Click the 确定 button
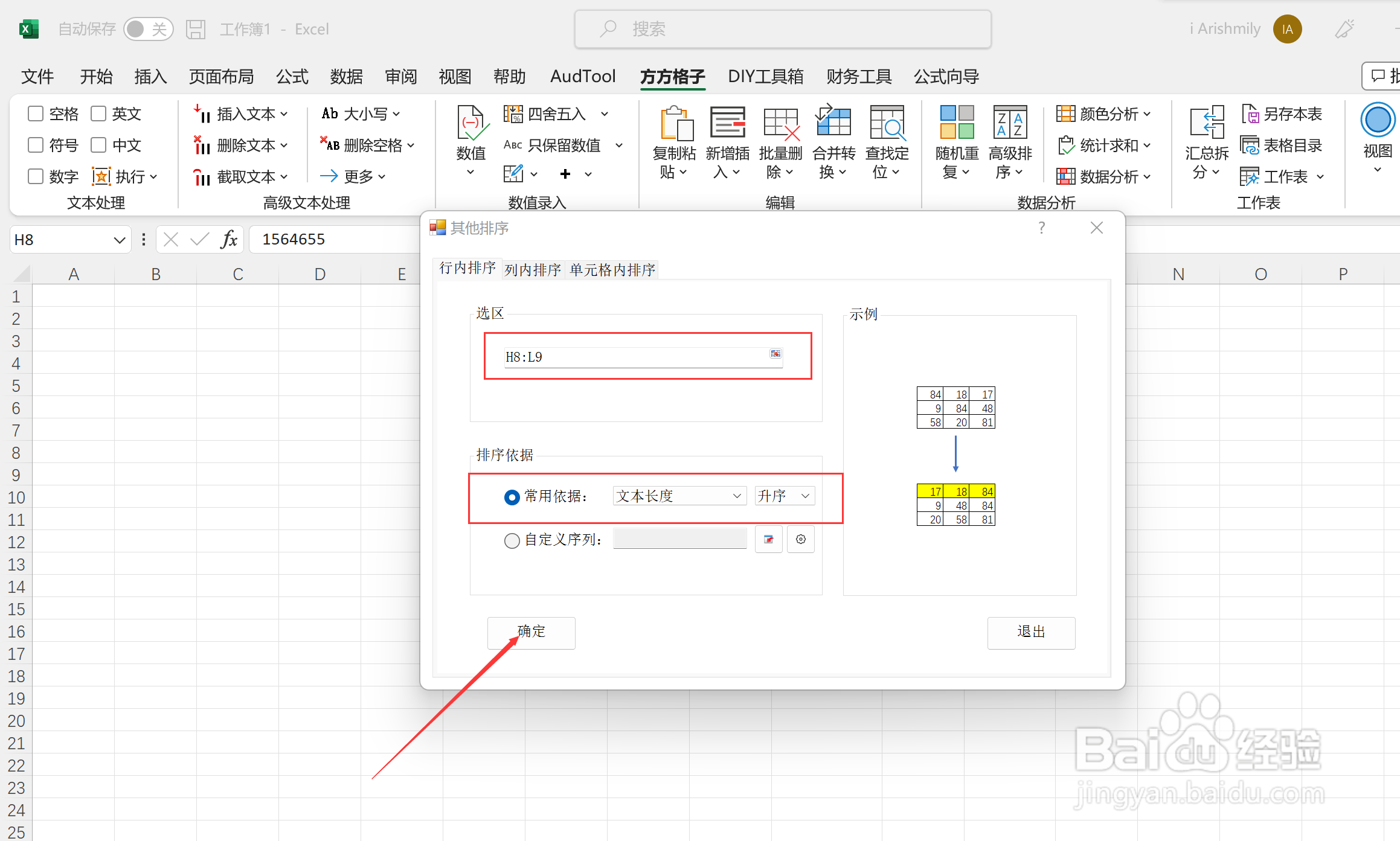Viewport: 1400px width, 841px height. tap(531, 632)
